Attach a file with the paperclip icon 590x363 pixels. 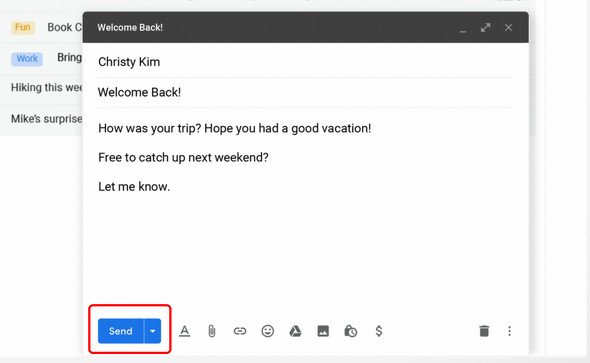[x=212, y=331]
